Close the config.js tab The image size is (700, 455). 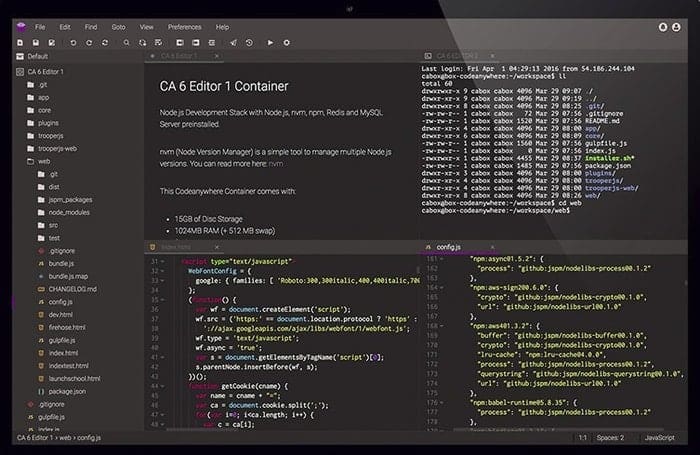tap(492, 247)
